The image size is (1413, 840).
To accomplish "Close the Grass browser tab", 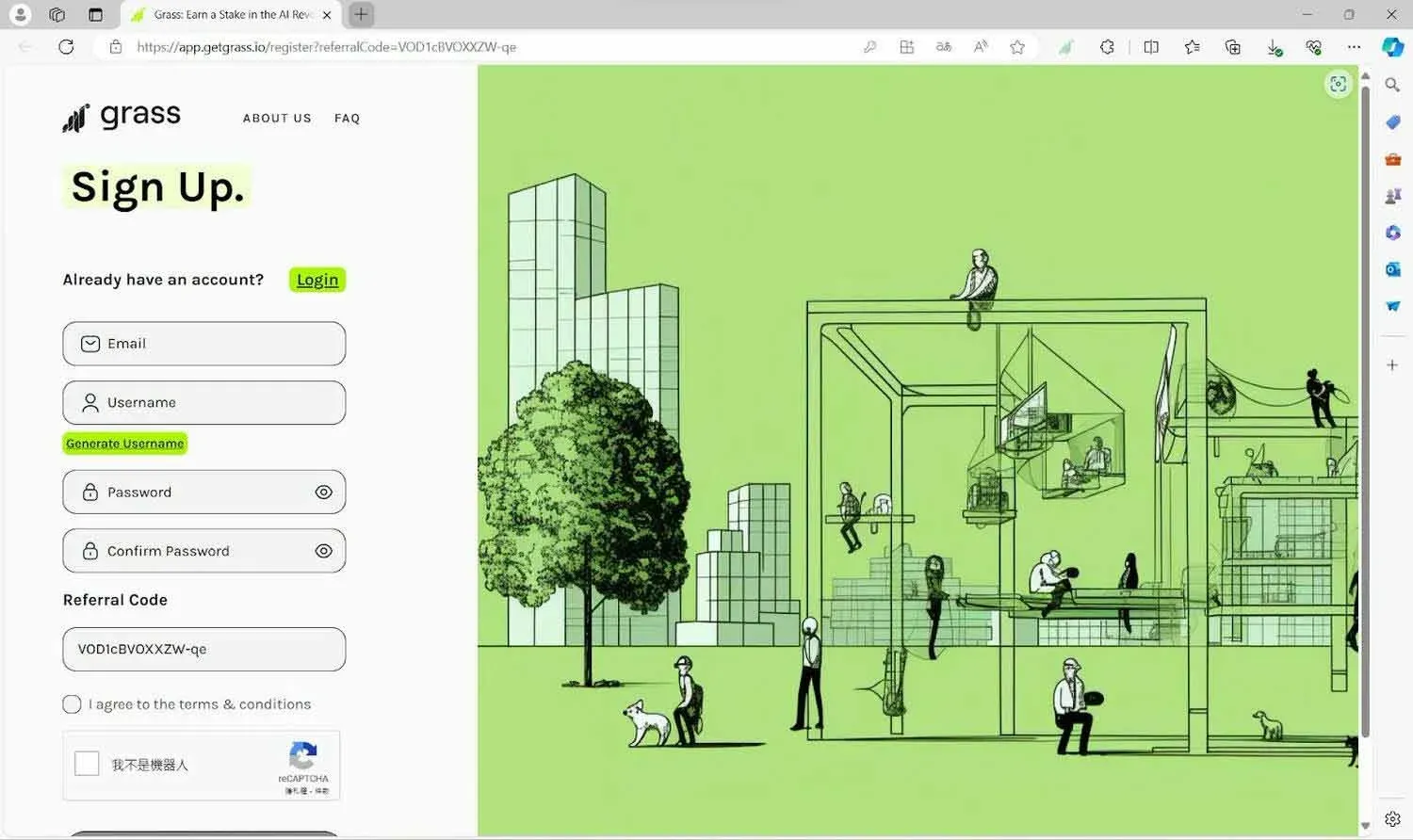I will pyautogui.click(x=327, y=15).
